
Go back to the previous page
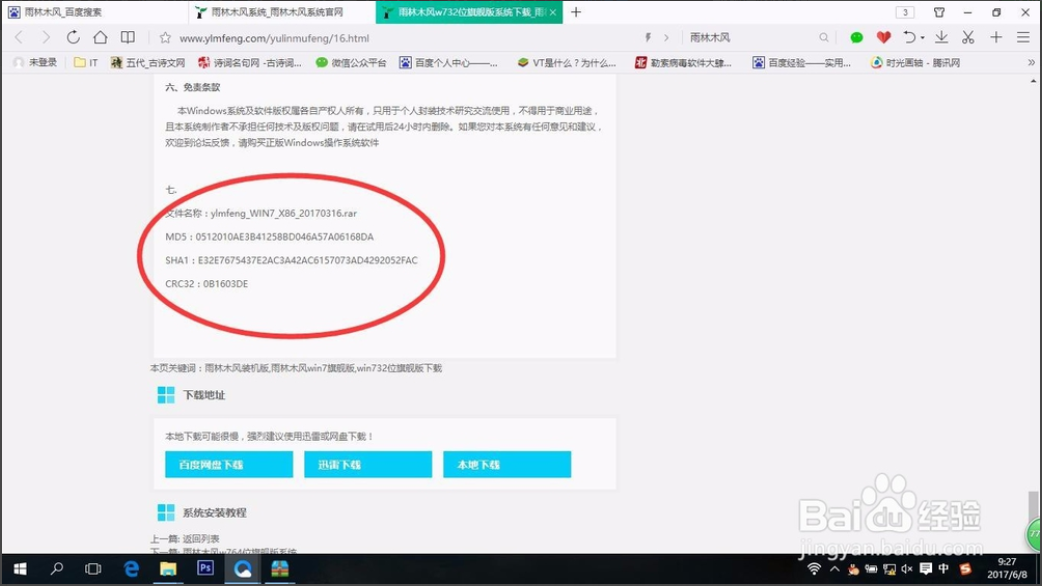coord(19,38)
